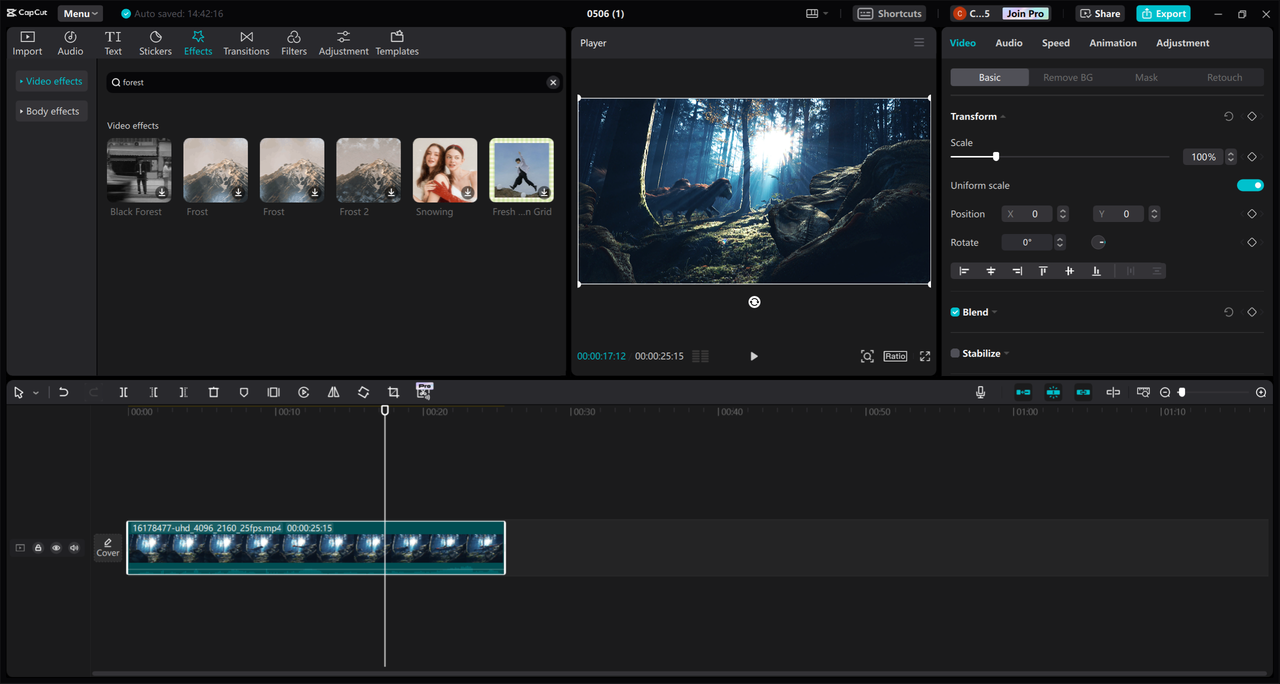Open the Filters panel
The height and width of the screenshot is (684, 1280).
pyautogui.click(x=294, y=43)
